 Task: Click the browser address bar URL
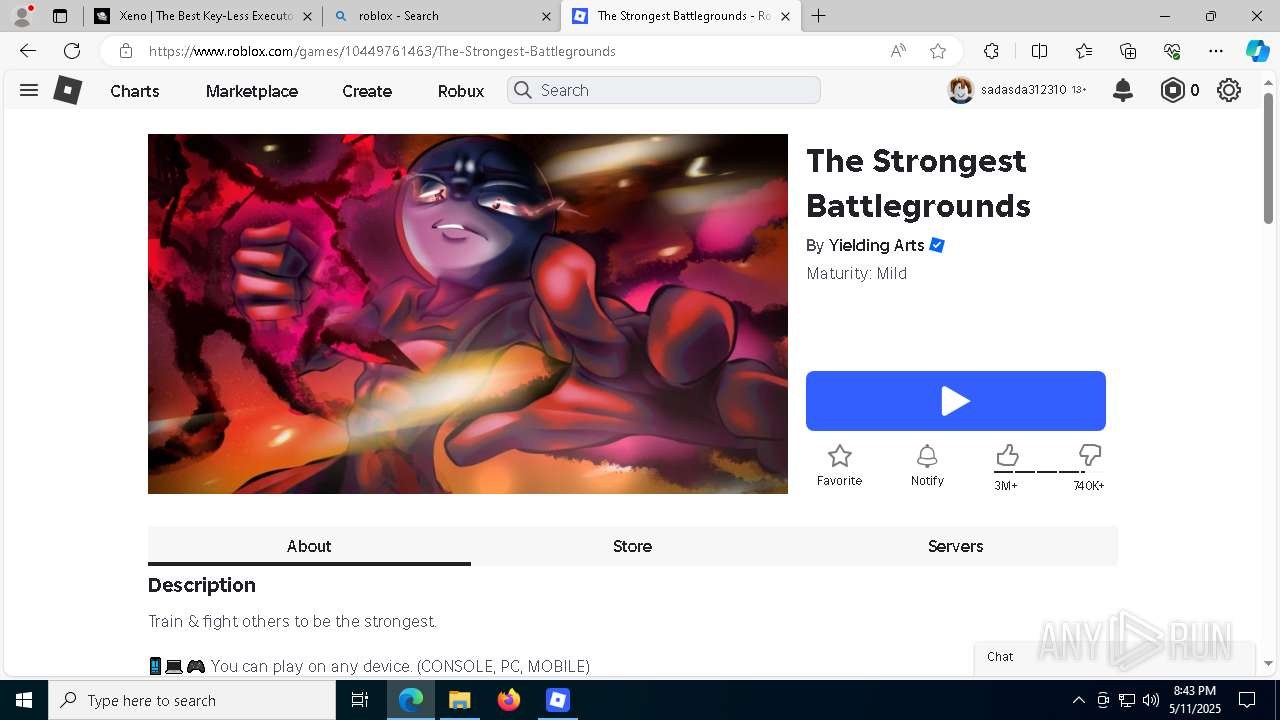pyautogui.click(x=382, y=51)
